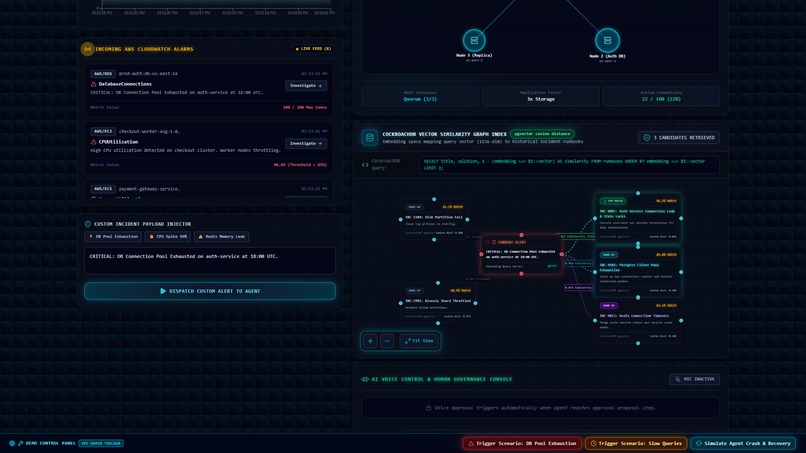Image resolution: width=806 pixels, height=453 pixels.
Task: Click the blue status dot in bottom bar
Action: pos(12,443)
